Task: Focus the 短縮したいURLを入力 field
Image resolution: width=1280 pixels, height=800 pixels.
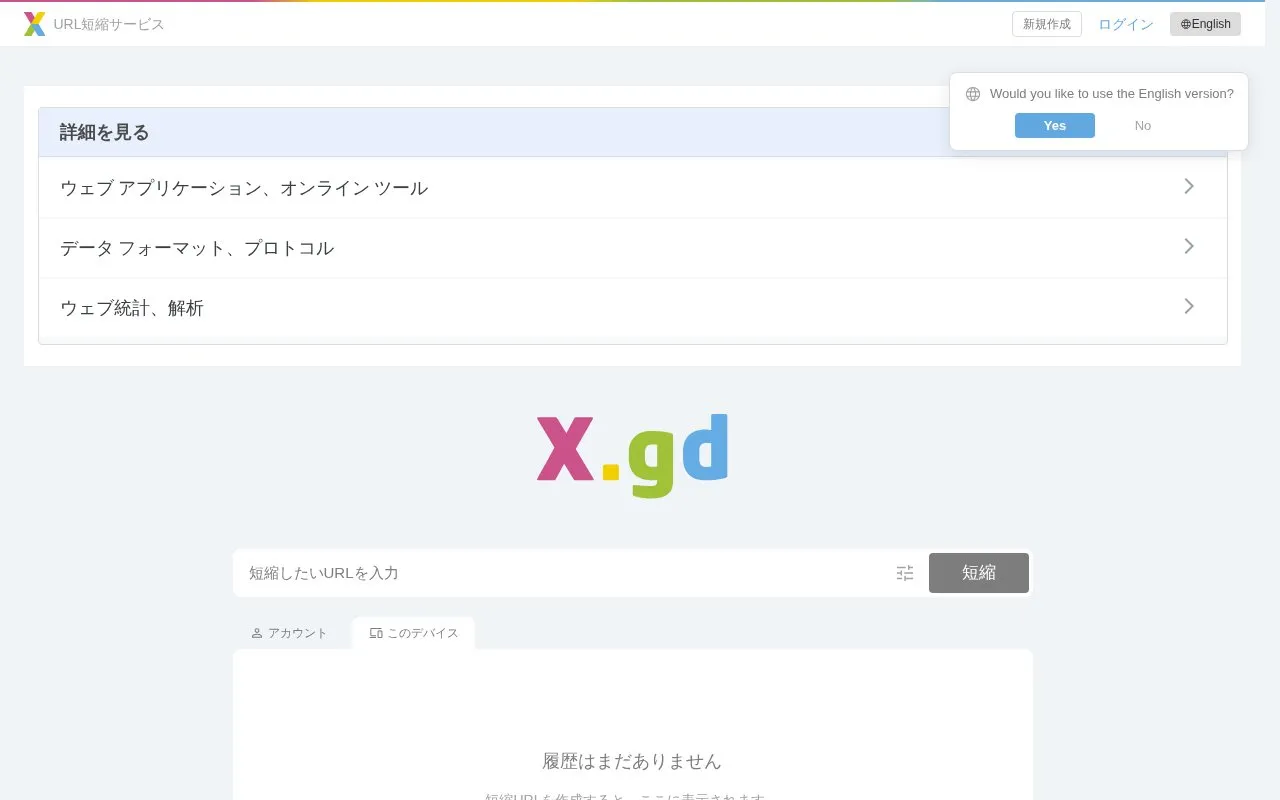Action: click(x=565, y=573)
